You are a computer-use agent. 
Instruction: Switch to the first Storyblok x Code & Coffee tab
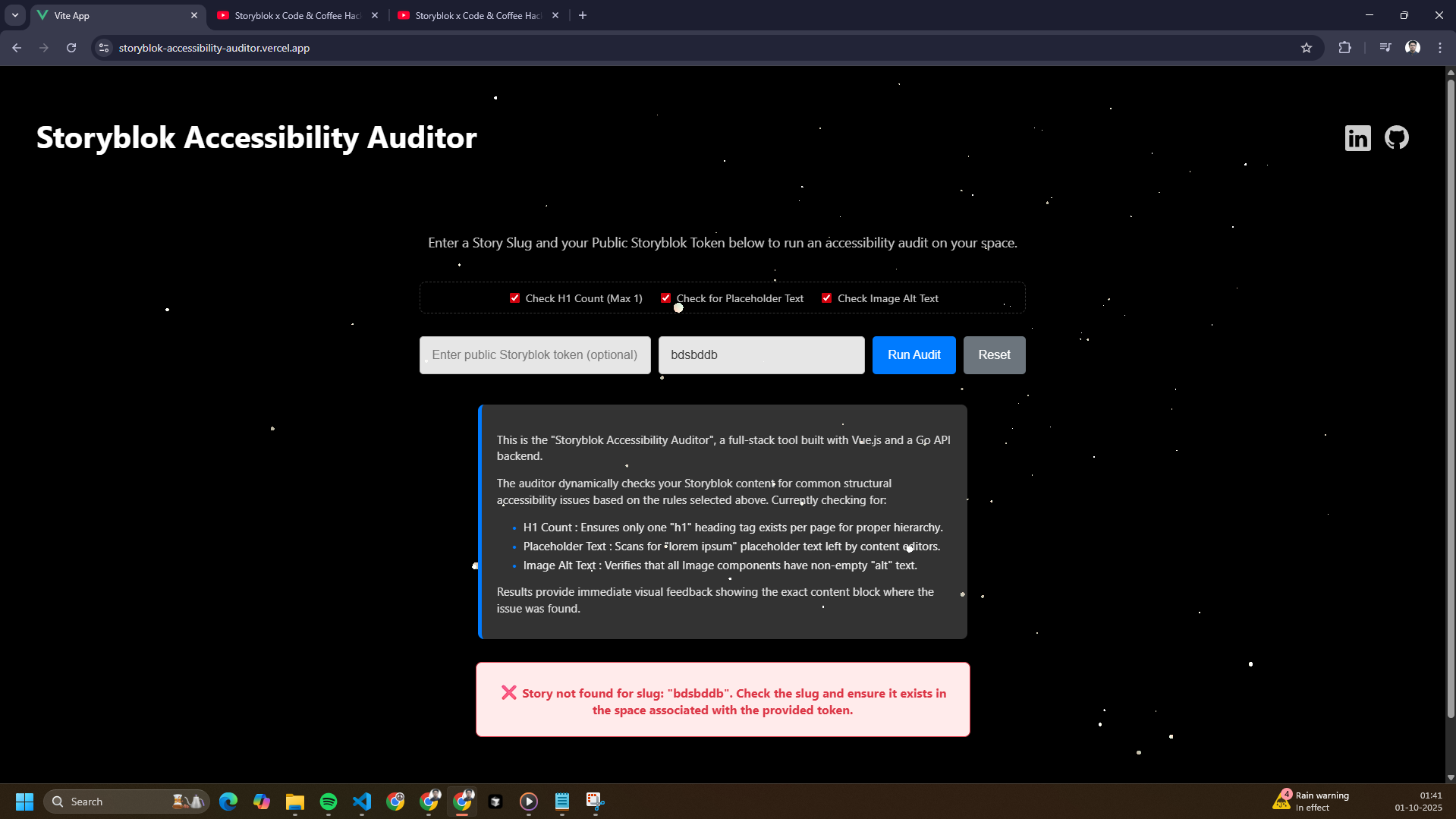(x=297, y=15)
